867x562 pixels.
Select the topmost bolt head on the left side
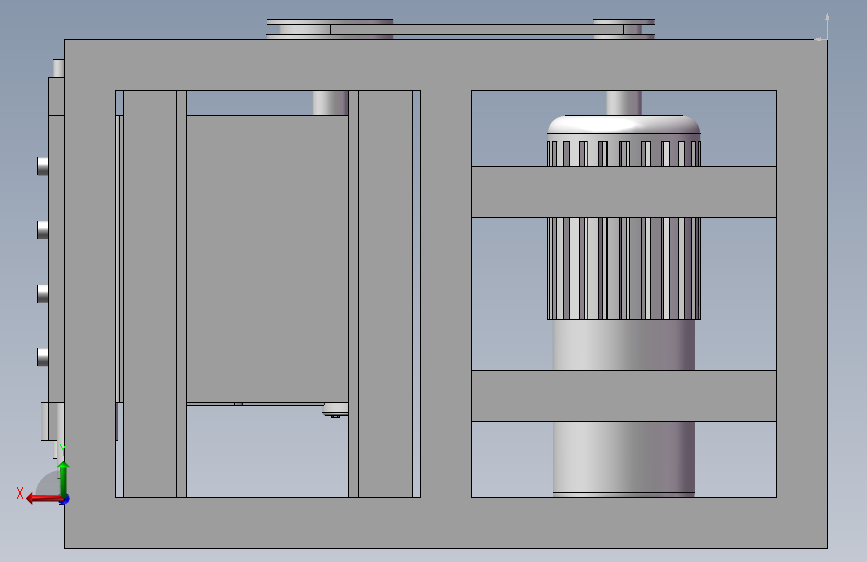click(x=43, y=166)
